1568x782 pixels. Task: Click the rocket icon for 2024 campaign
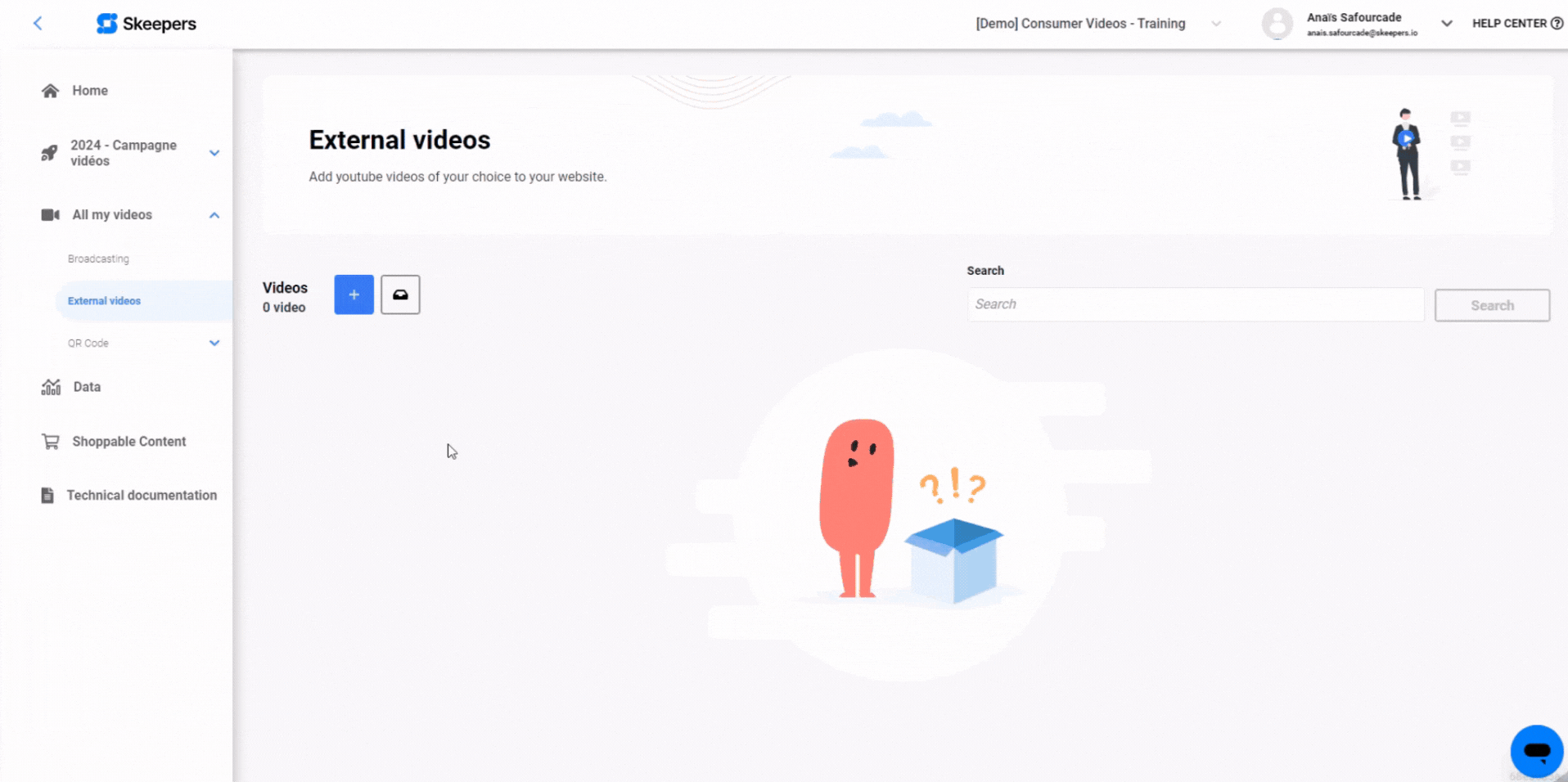tap(50, 153)
